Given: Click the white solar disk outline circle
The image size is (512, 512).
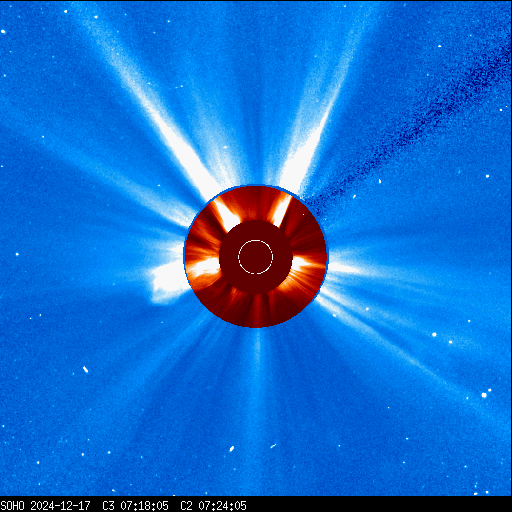Looking at the screenshot, I should [x=256, y=257].
